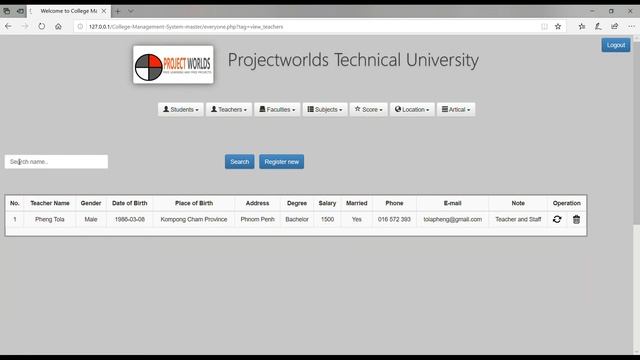Reload the page with refresh icon
The height and width of the screenshot is (360, 640).
pos(42,27)
